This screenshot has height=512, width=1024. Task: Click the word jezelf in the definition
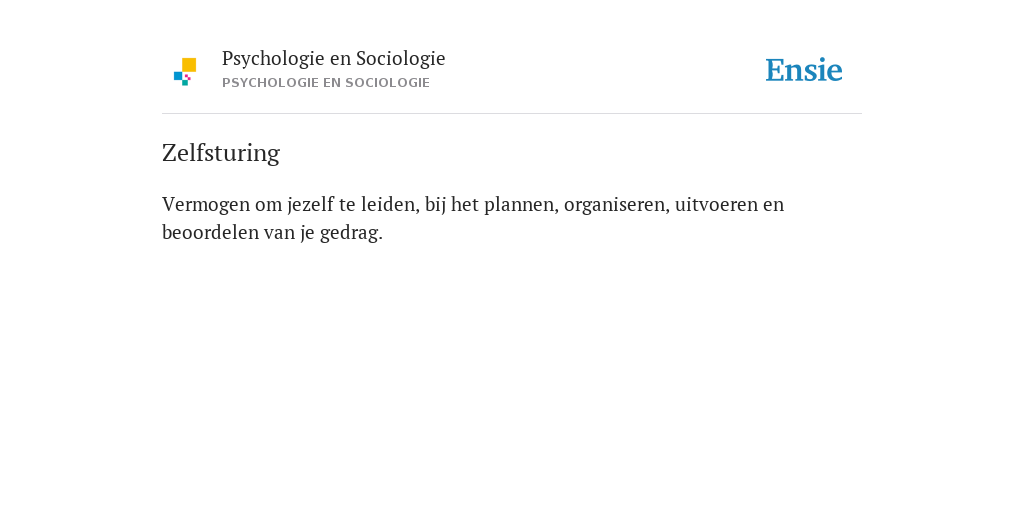(311, 205)
